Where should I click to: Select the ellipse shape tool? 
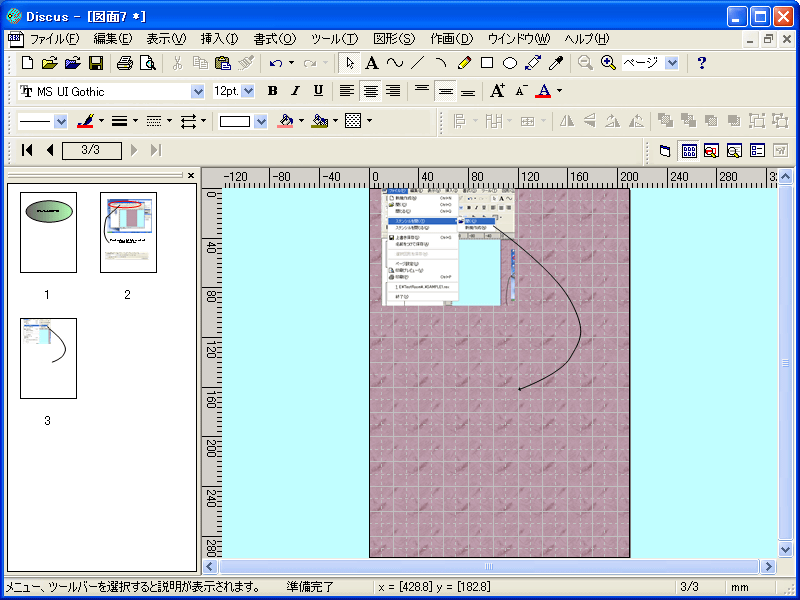[510, 63]
